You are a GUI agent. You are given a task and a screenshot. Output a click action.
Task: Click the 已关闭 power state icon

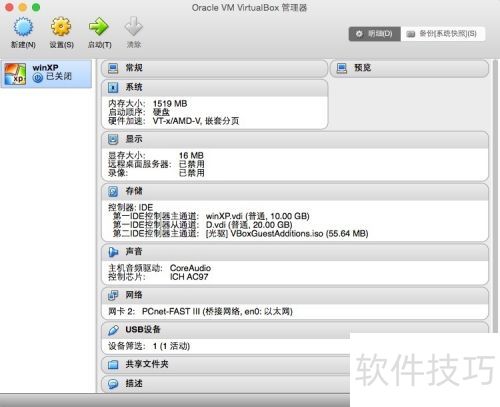(x=38, y=78)
